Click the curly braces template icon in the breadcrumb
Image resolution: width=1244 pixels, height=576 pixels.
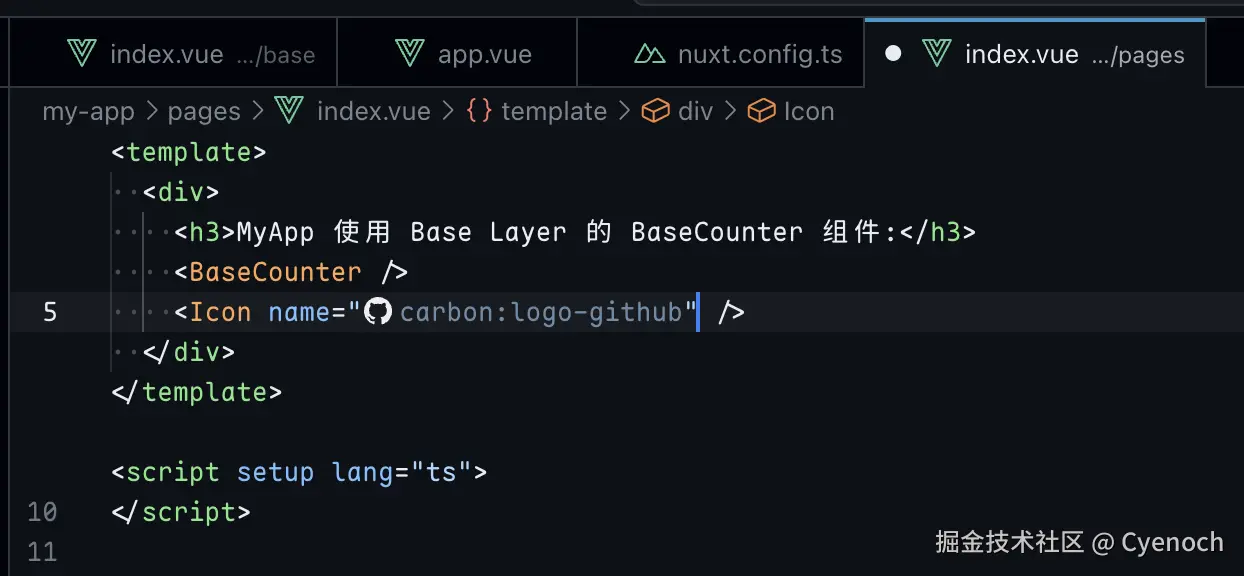click(x=479, y=111)
